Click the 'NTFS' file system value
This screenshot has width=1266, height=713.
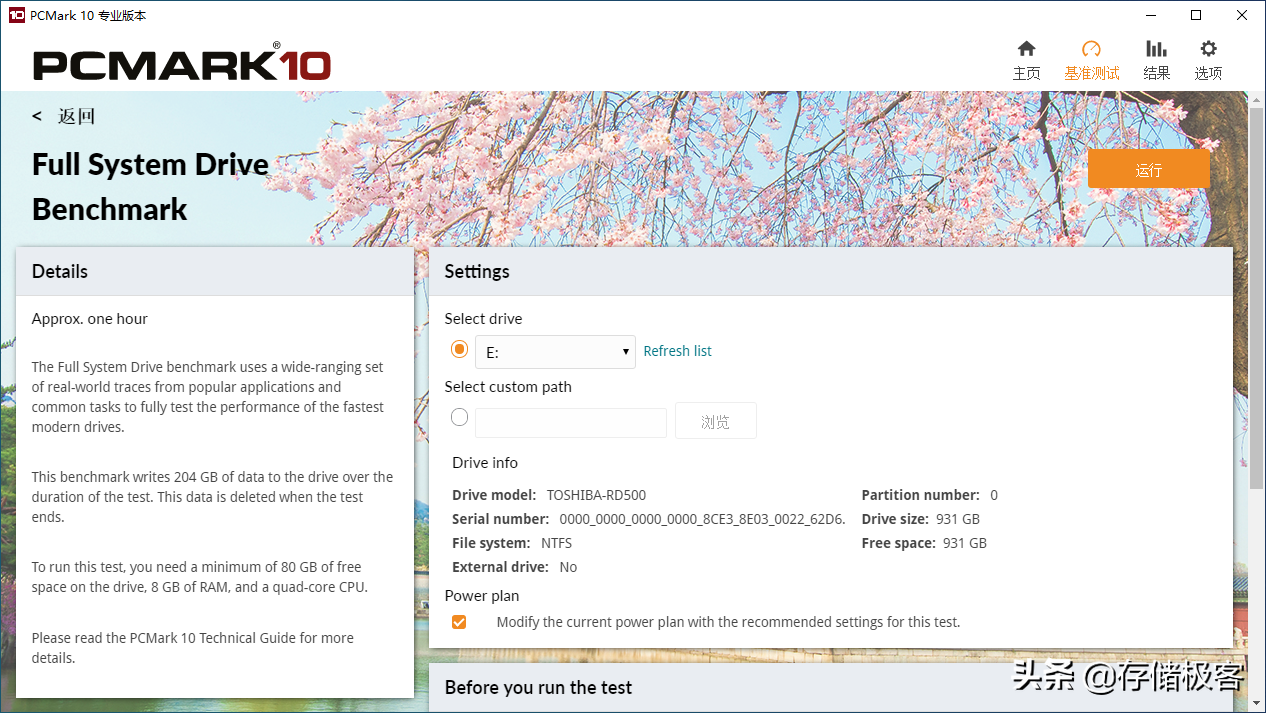(x=556, y=543)
